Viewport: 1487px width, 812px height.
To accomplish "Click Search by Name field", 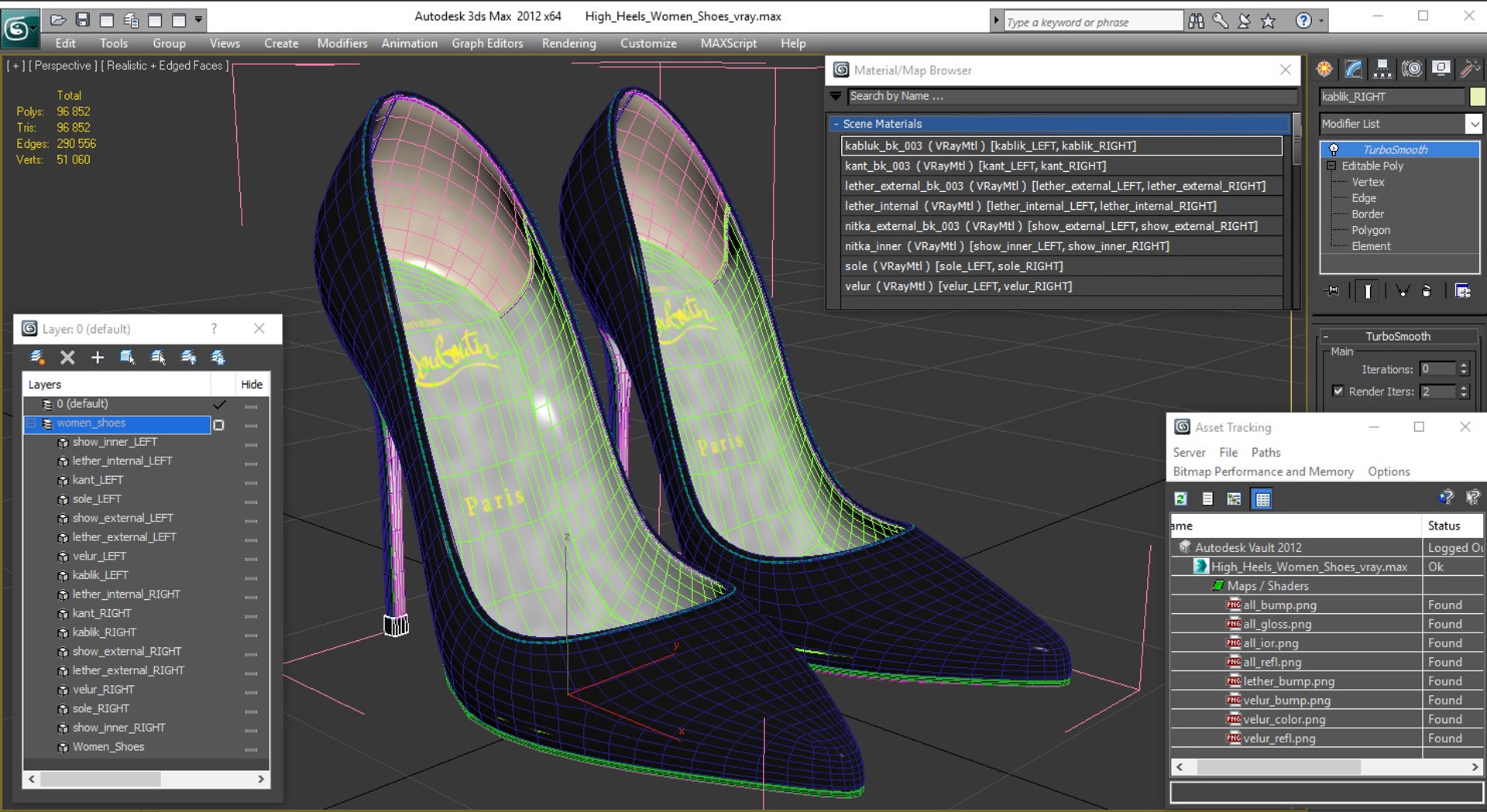I will 1072,96.
